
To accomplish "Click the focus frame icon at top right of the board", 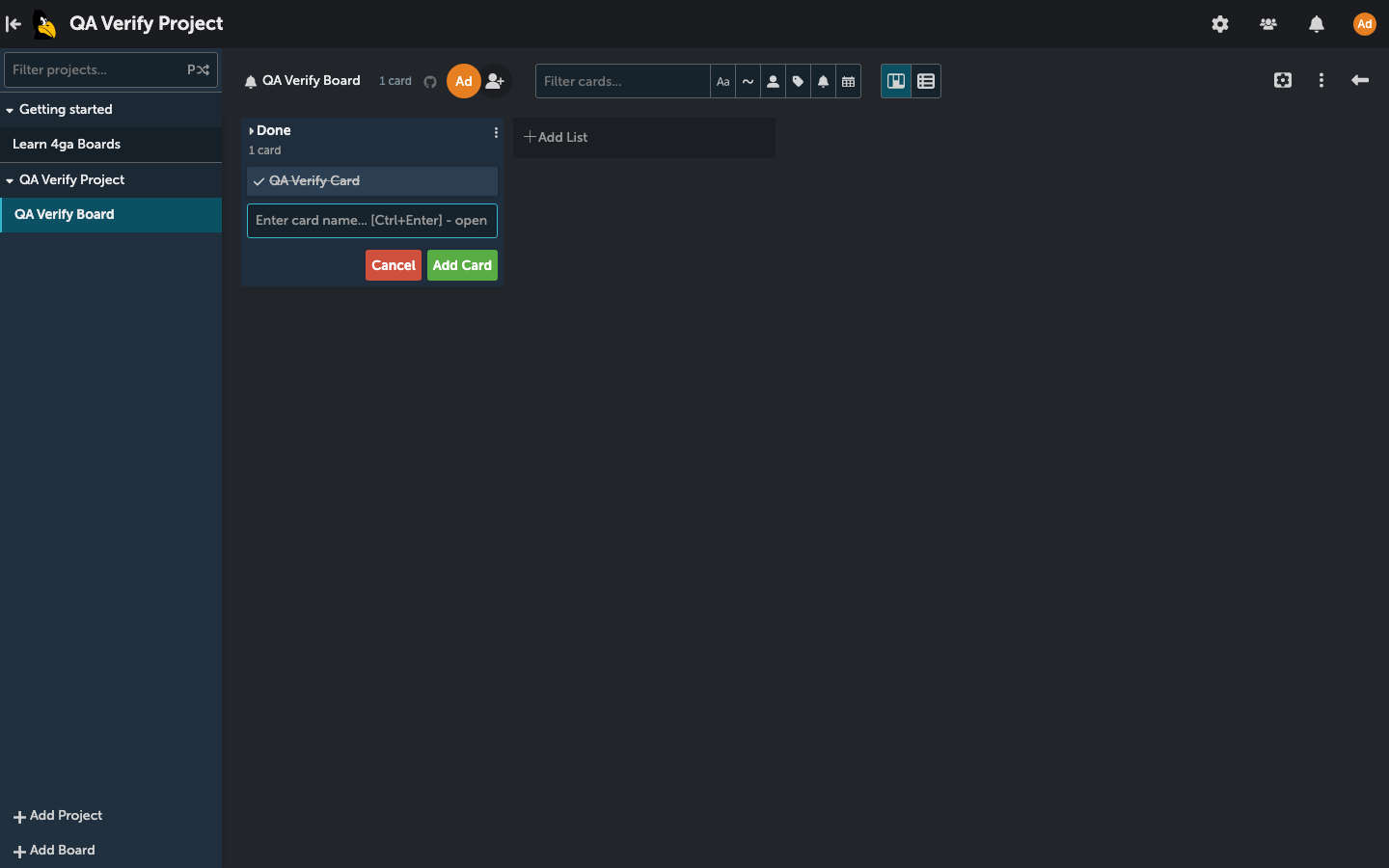I will click(x=1283, y=80).
